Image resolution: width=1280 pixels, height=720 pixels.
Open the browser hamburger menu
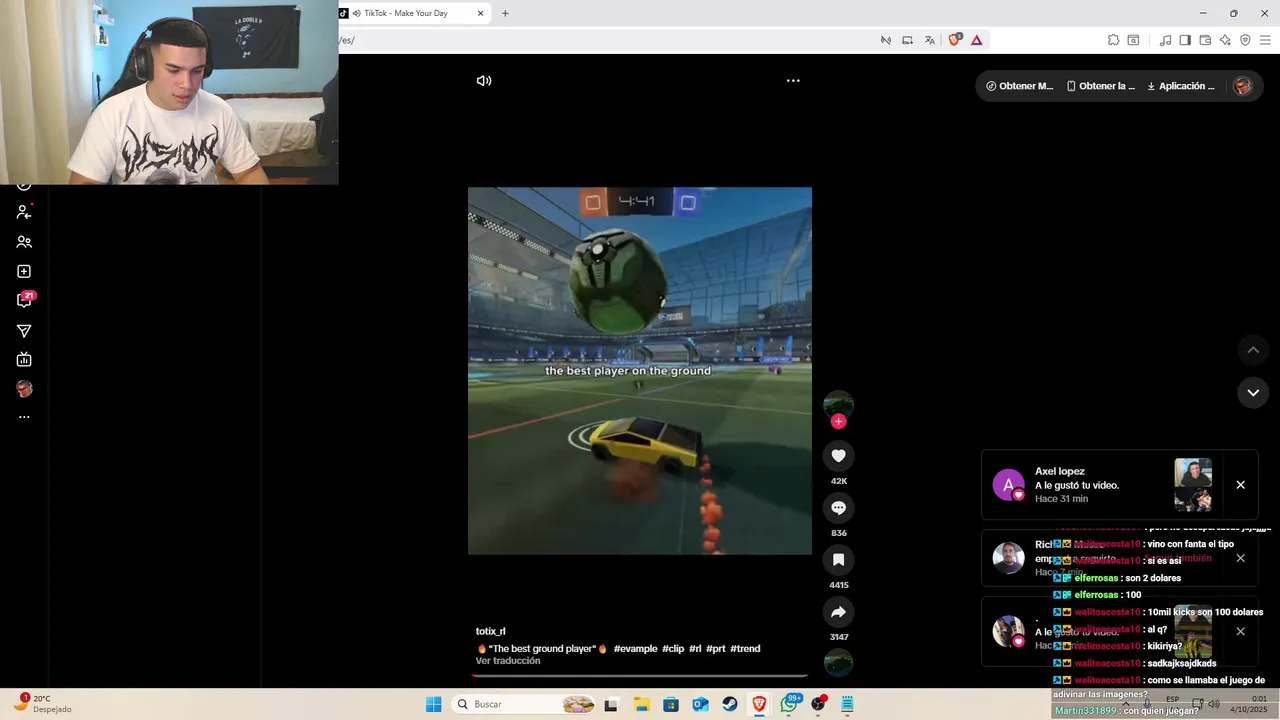pyautogui.click(x=1265, y=40)
